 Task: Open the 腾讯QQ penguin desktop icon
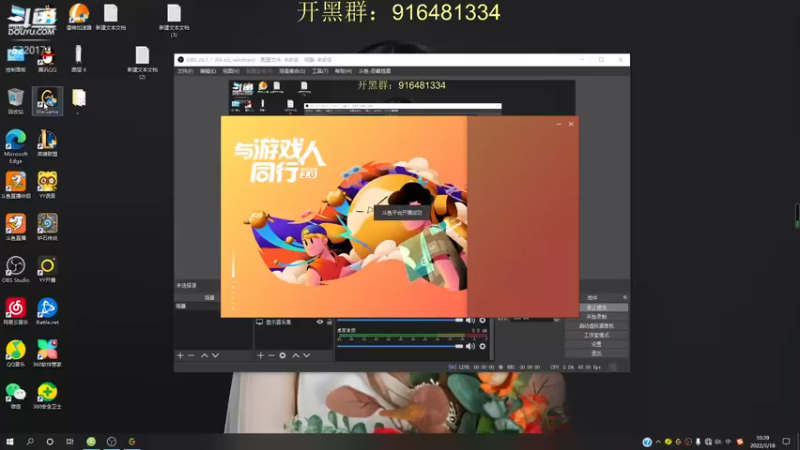[47, 59]
